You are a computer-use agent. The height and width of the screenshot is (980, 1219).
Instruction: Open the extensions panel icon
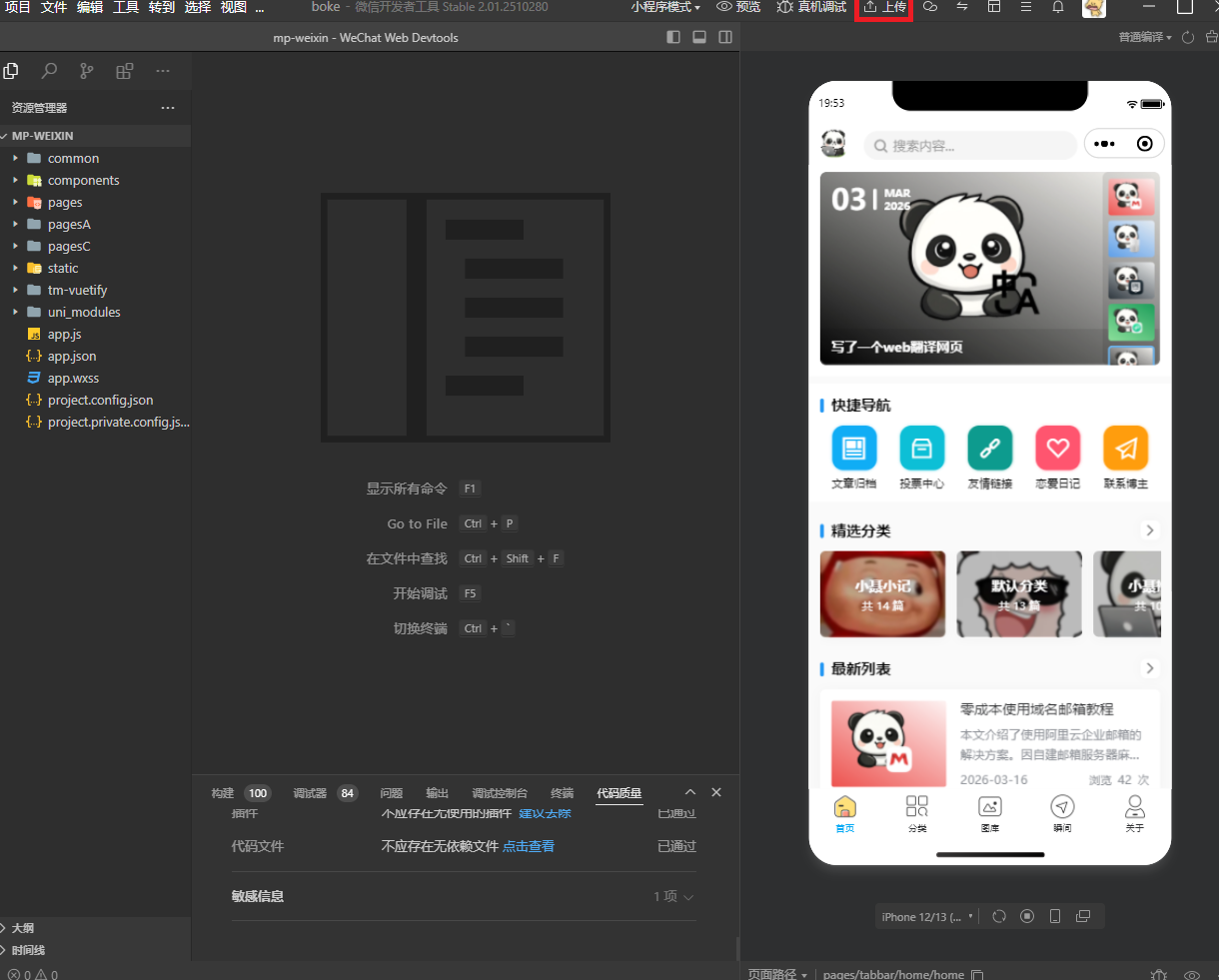coord(125,71)
